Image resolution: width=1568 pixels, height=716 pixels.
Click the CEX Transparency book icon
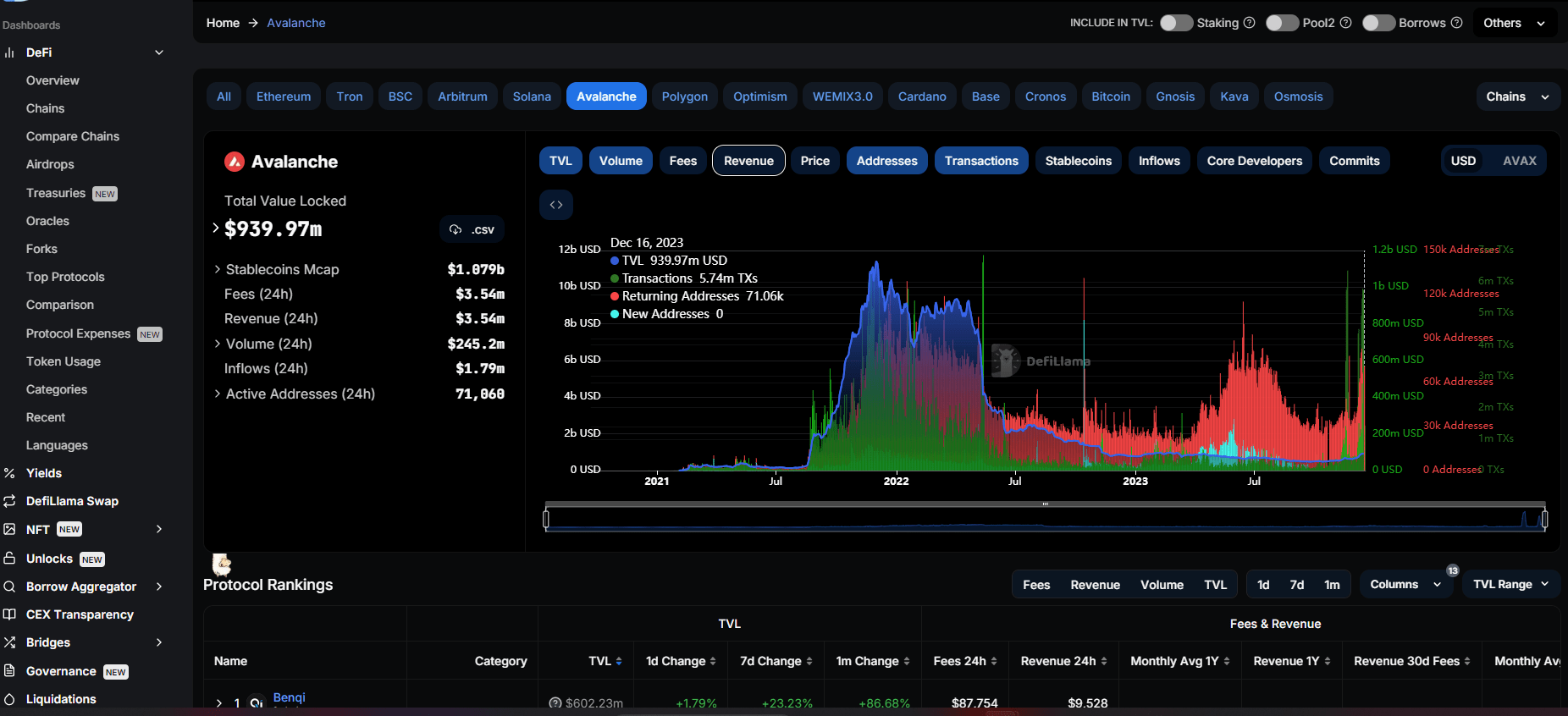pos(9,614)
